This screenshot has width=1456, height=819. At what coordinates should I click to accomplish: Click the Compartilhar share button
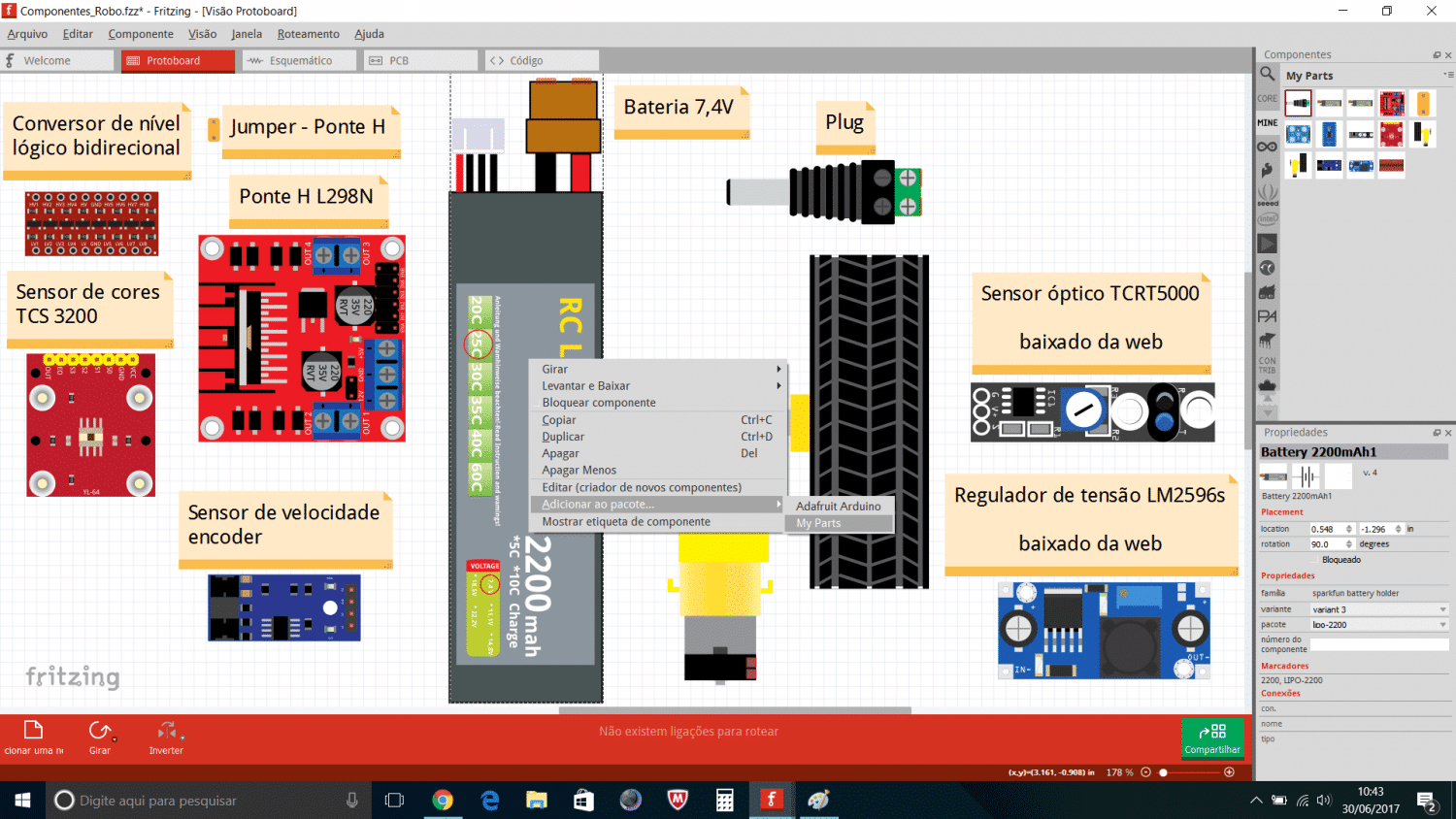pyautogui.click(x=1212, y=737)
